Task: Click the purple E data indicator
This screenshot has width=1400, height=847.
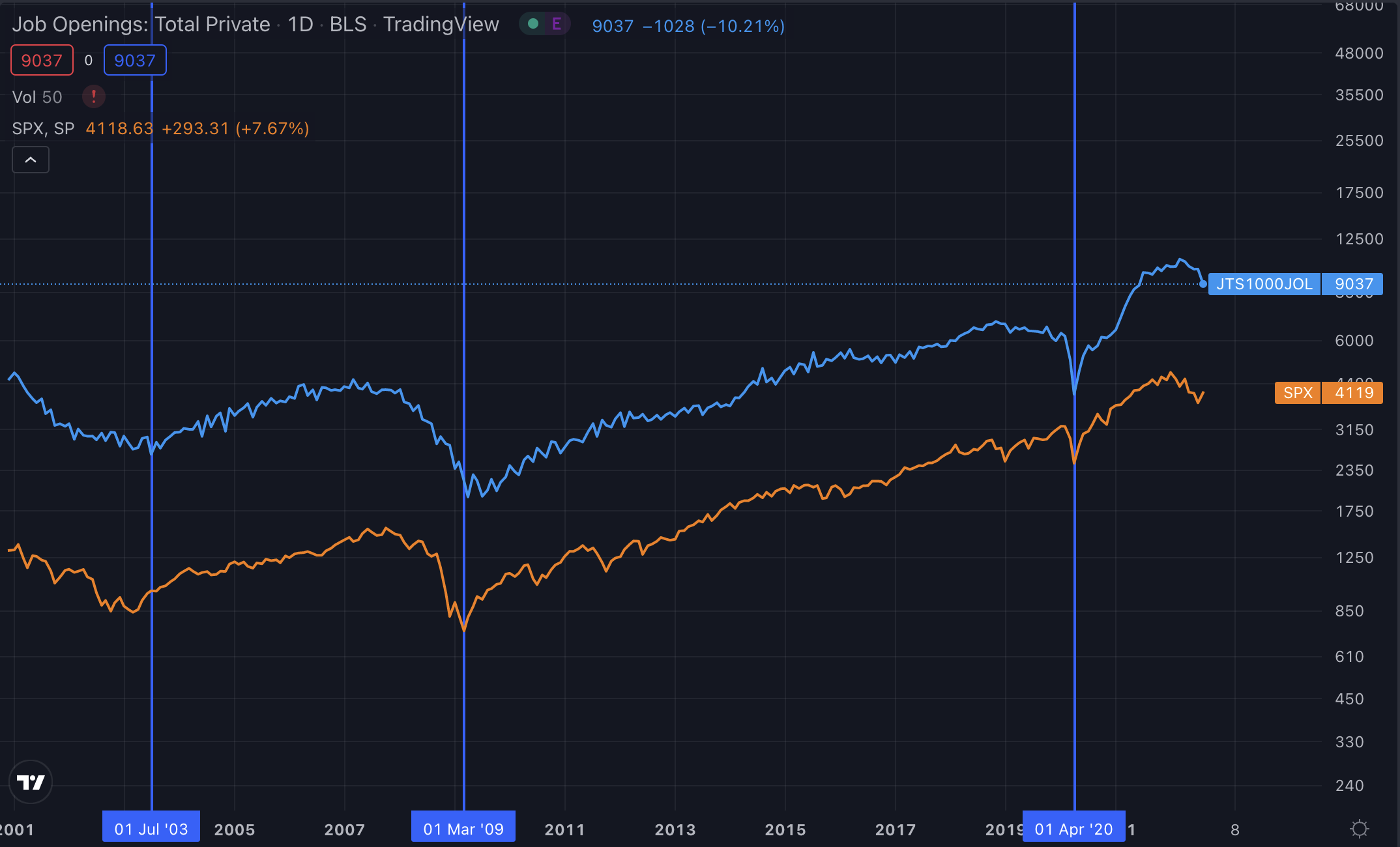Action: 557,24
